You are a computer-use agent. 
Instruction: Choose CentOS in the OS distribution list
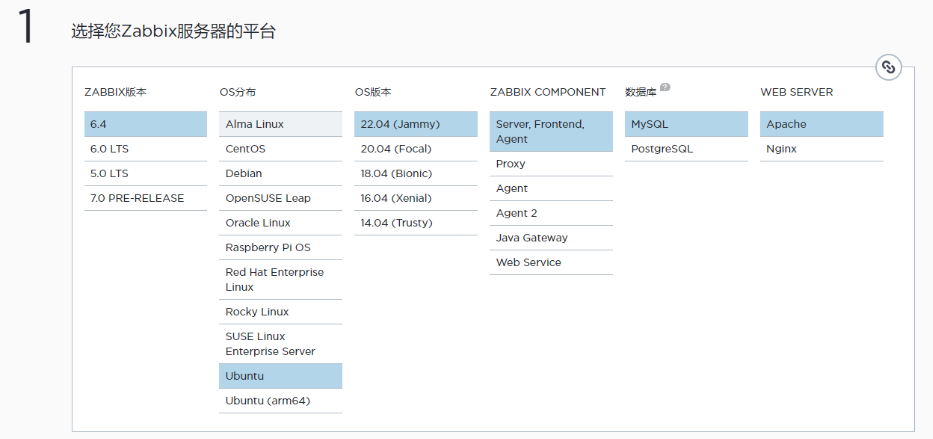click(x=280, y=149)
